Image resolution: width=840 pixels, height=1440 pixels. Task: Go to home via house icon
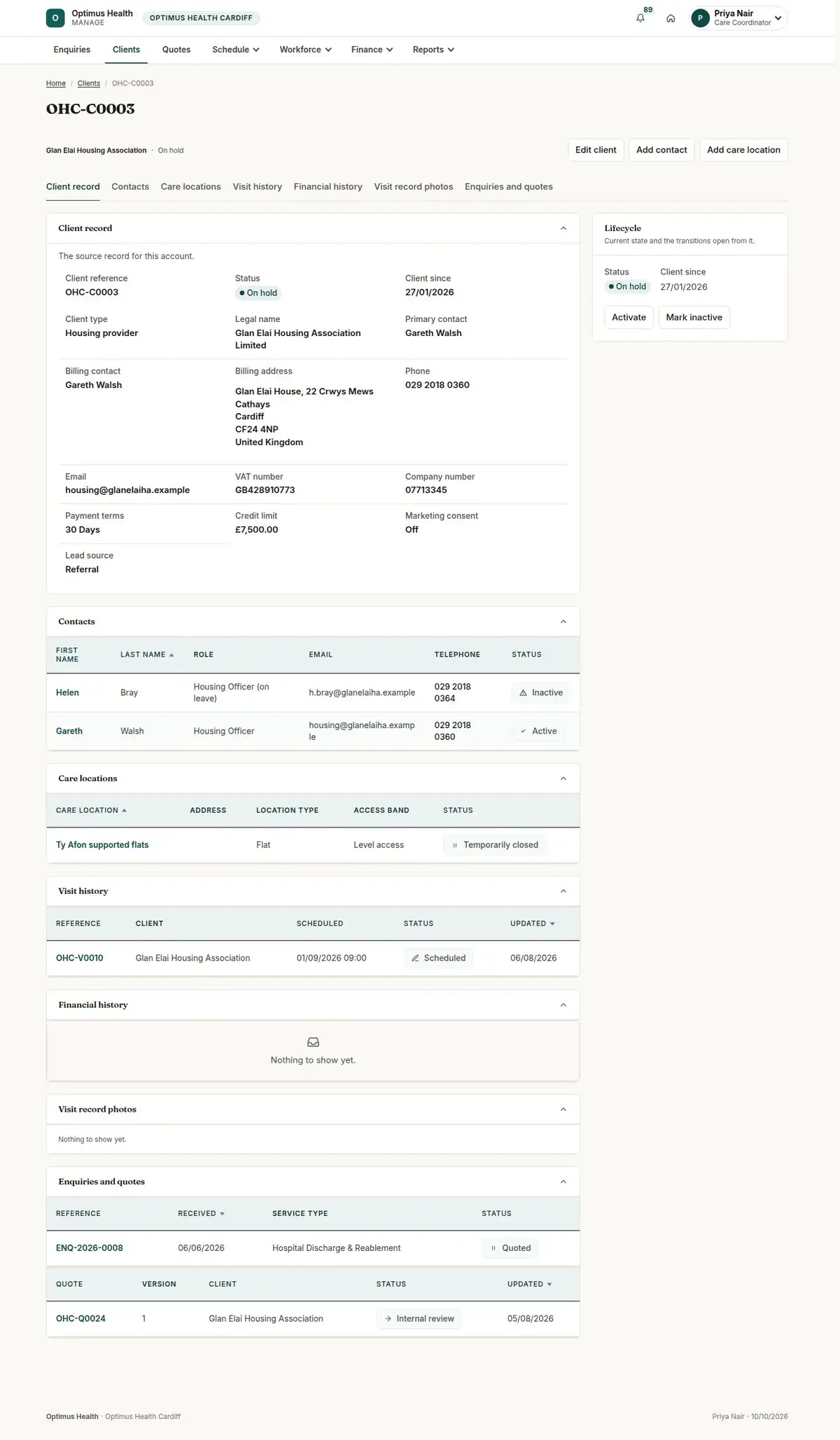(671, 18)
